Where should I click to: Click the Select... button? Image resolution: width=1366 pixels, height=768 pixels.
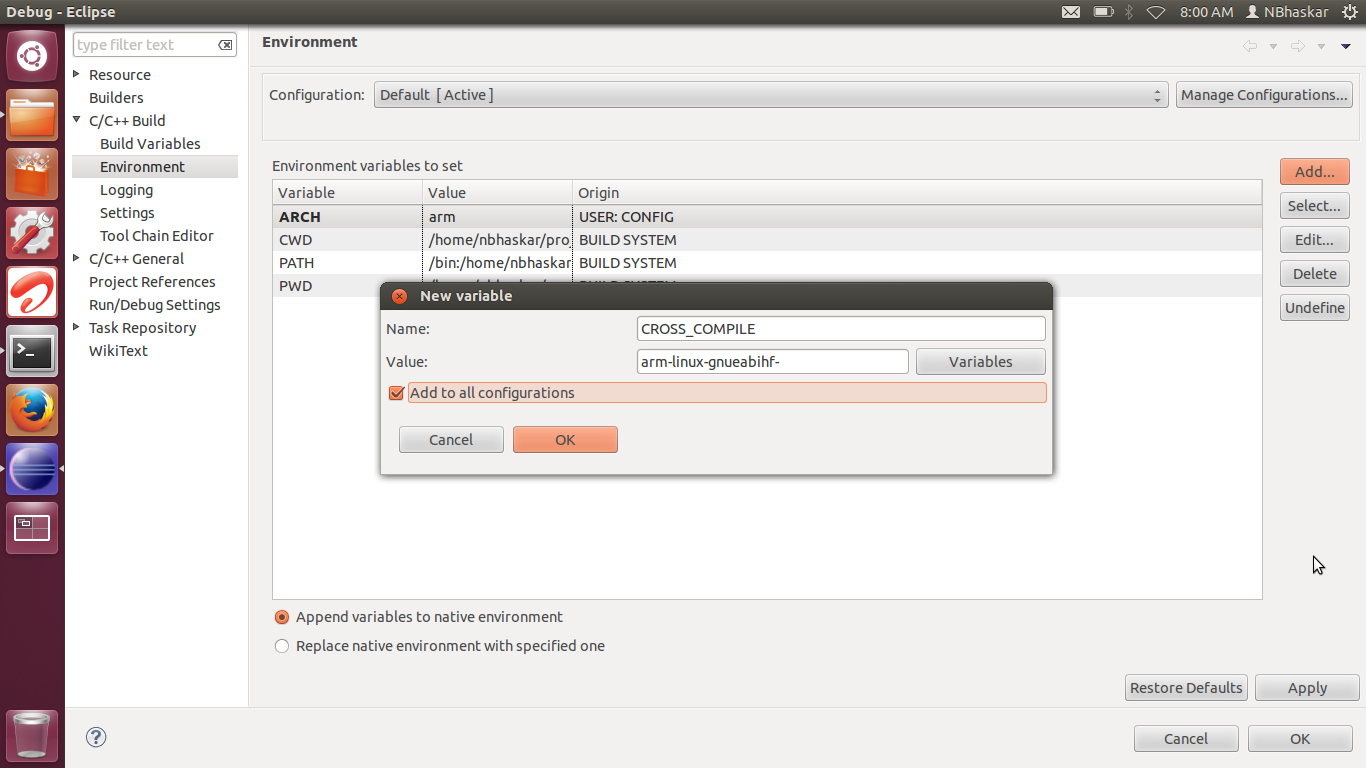click(x=1315, y=206)
